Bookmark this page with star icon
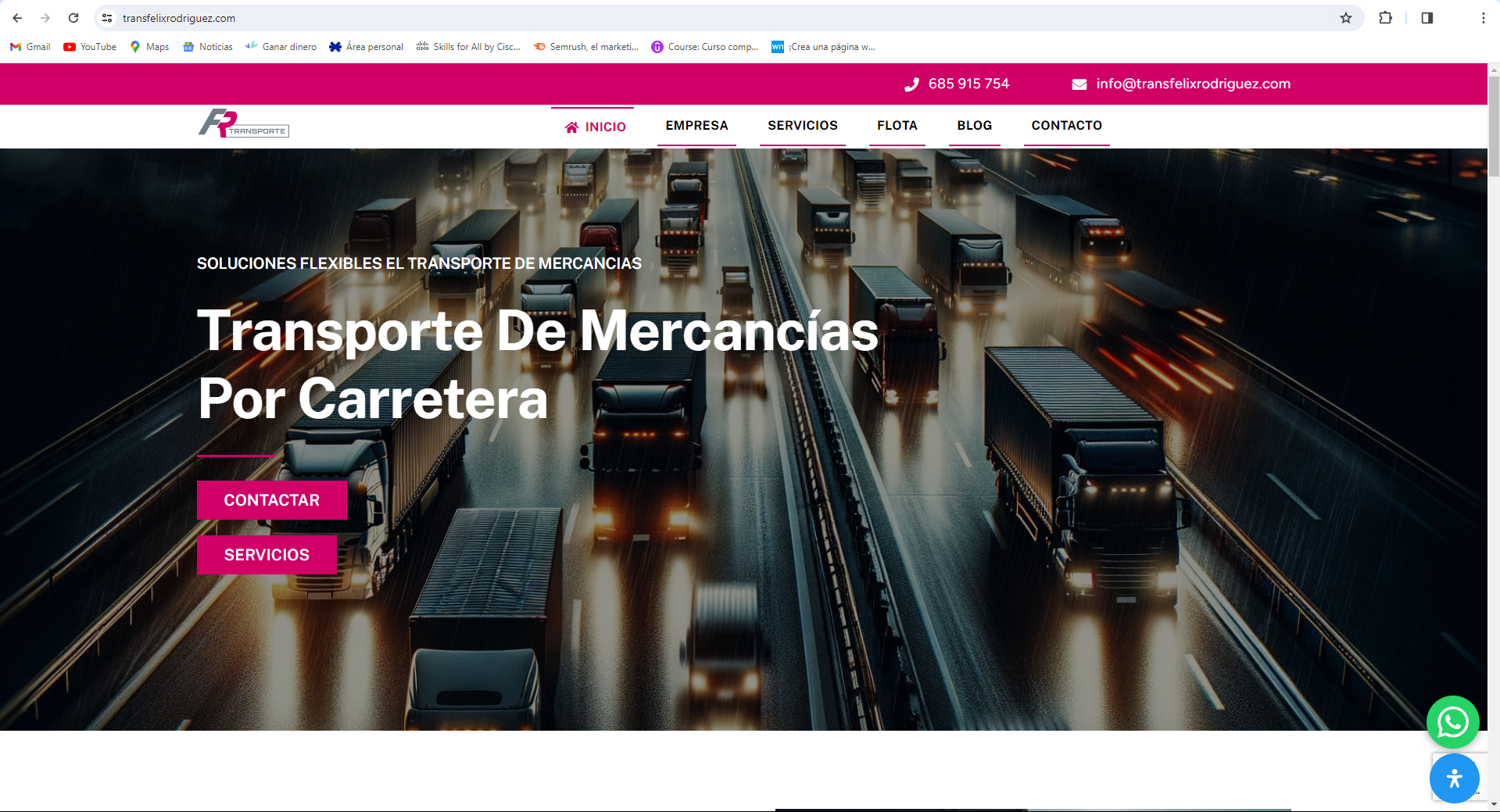Image resolution: width=1500 pixels, height=812 pixels. pyautogui.click(x=1346, y=18)
